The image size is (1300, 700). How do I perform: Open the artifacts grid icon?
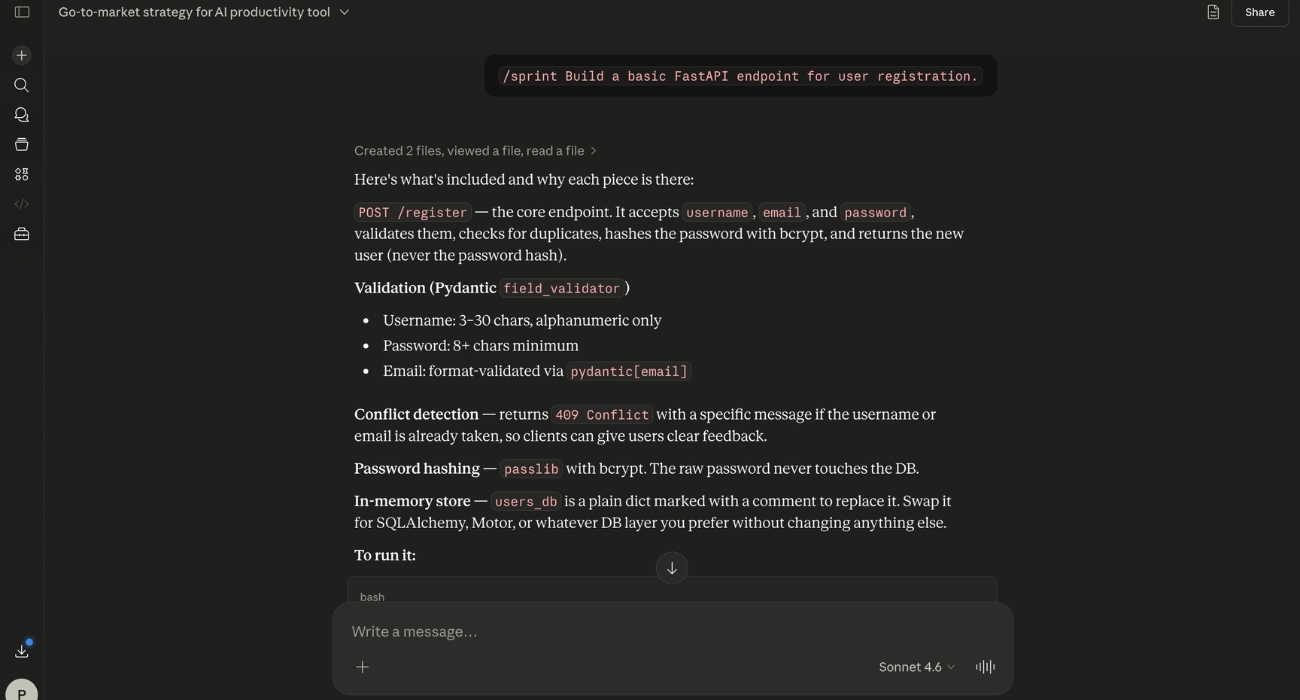pos(22,174)
